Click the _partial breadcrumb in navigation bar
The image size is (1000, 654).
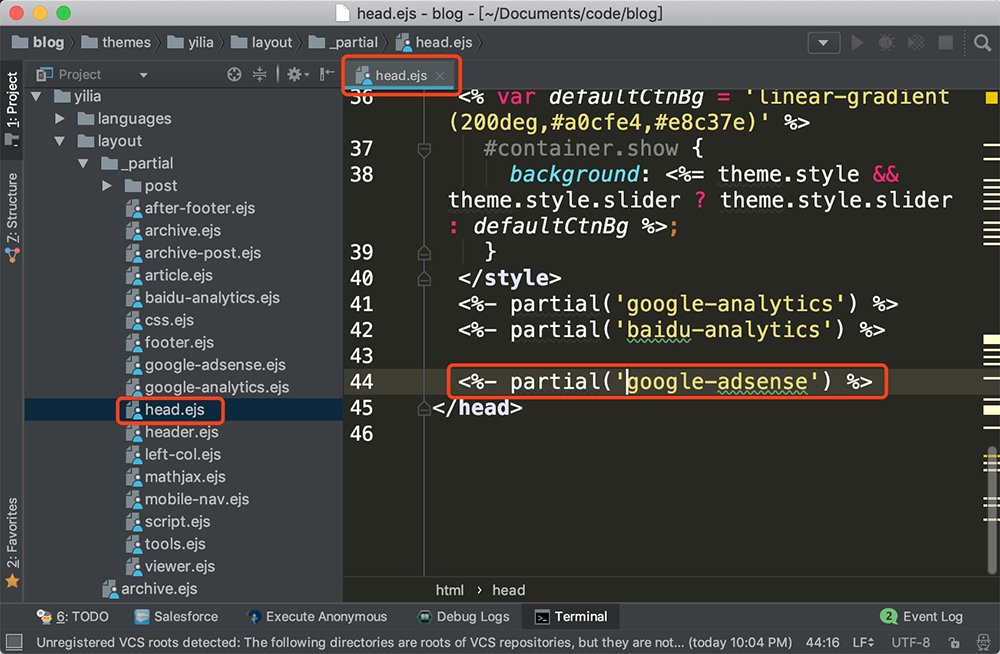click(x=343, y=43)
